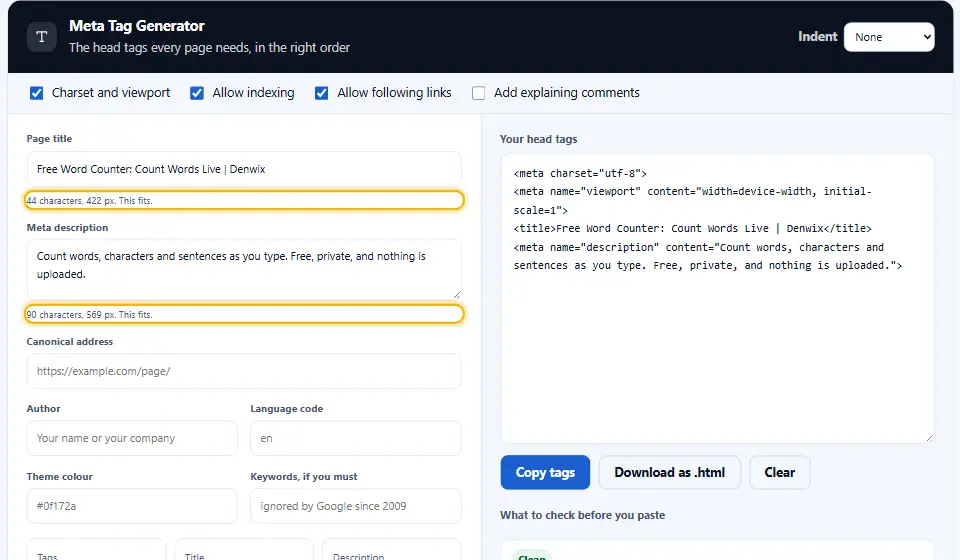
Task: Click the 'Indent' label in header
Action: (817, 37)
